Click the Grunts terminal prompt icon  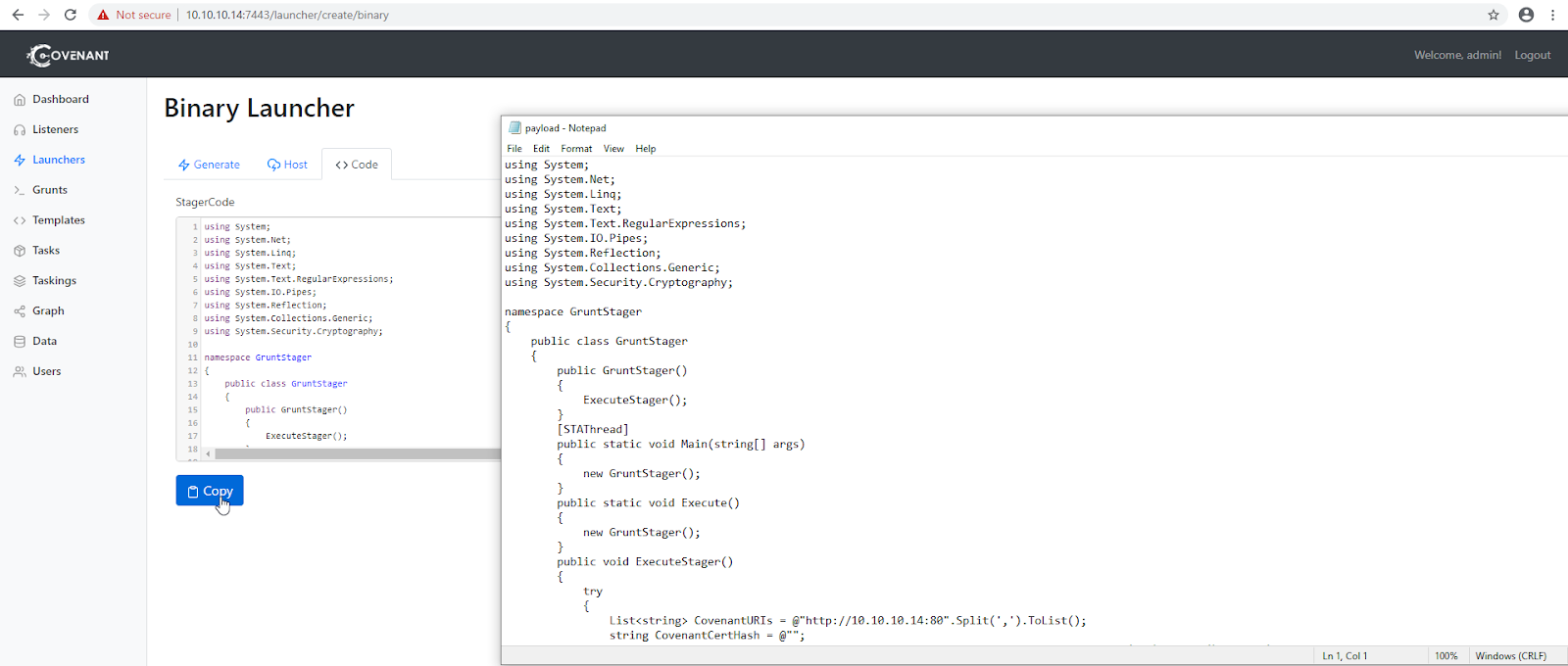(x=20, y=190)
